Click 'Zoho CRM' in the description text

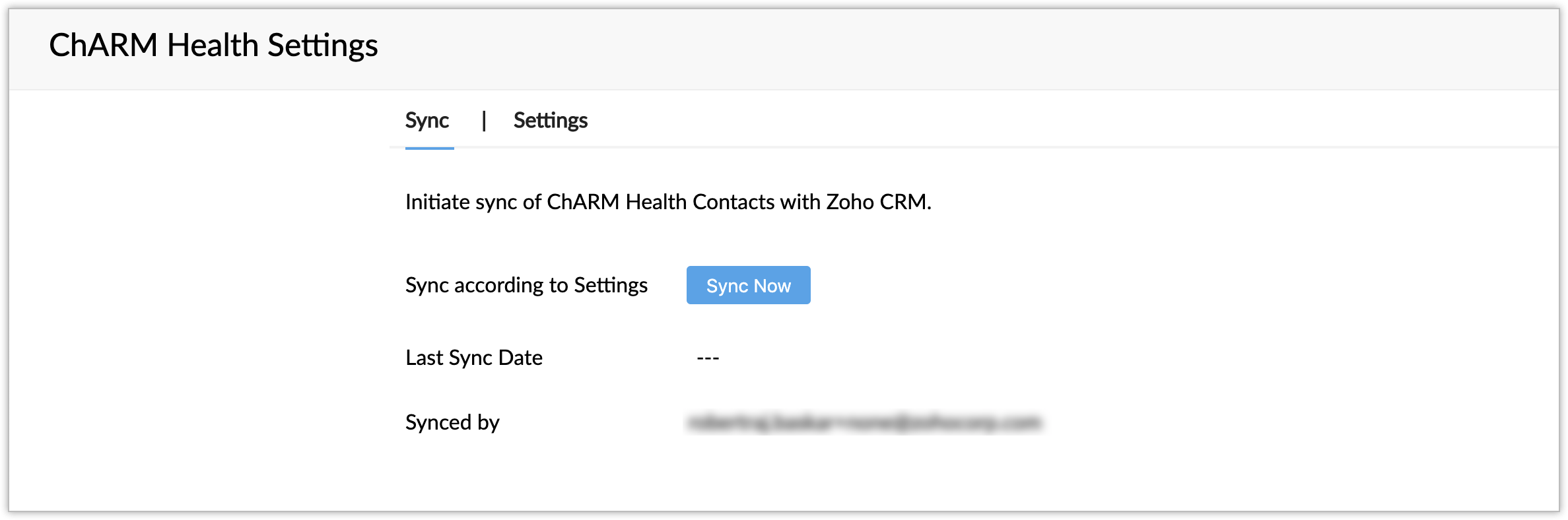coord(877,202)
